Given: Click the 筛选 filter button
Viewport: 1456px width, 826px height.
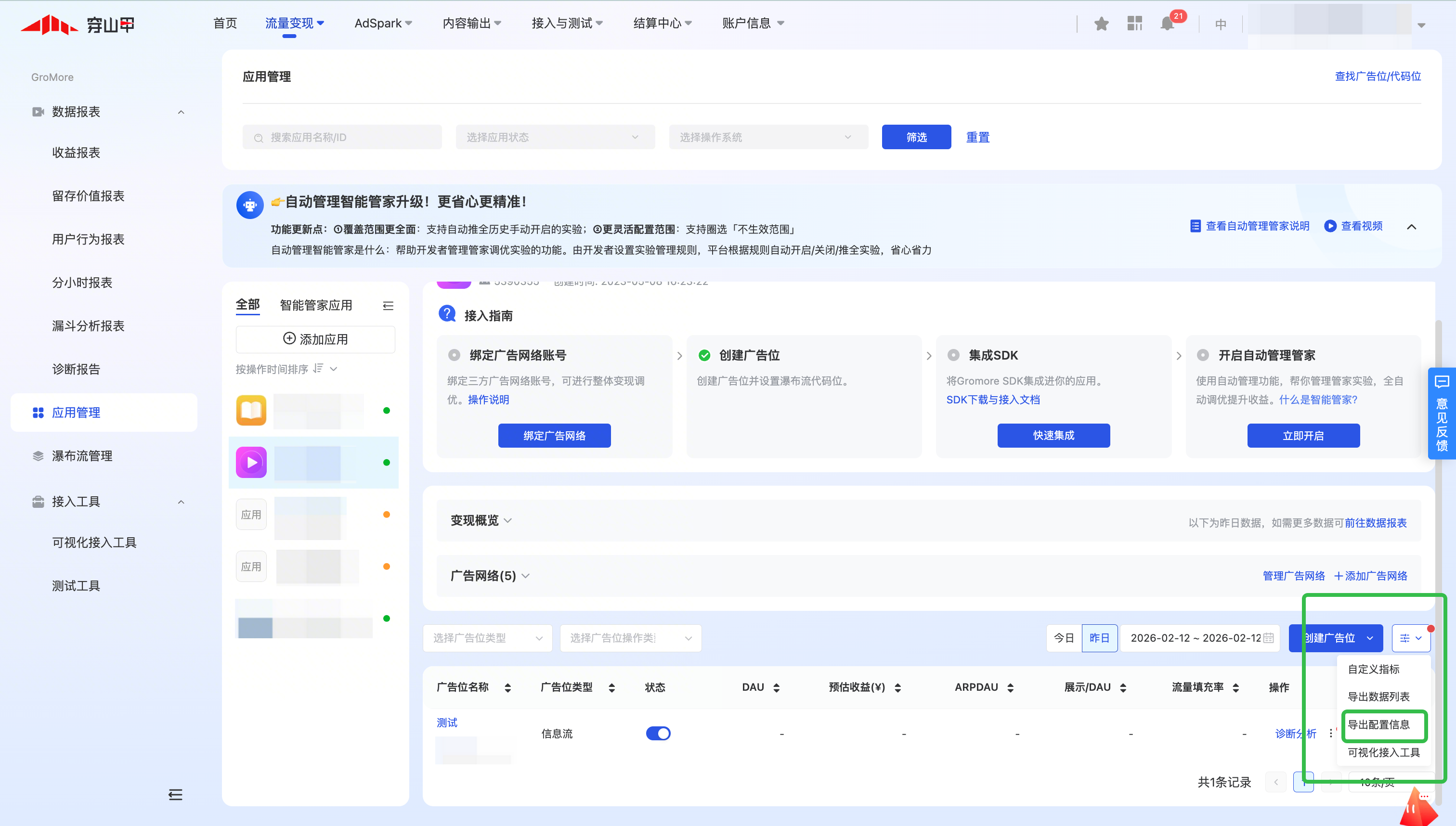Looking at the screenshot, I should (916, 137).
